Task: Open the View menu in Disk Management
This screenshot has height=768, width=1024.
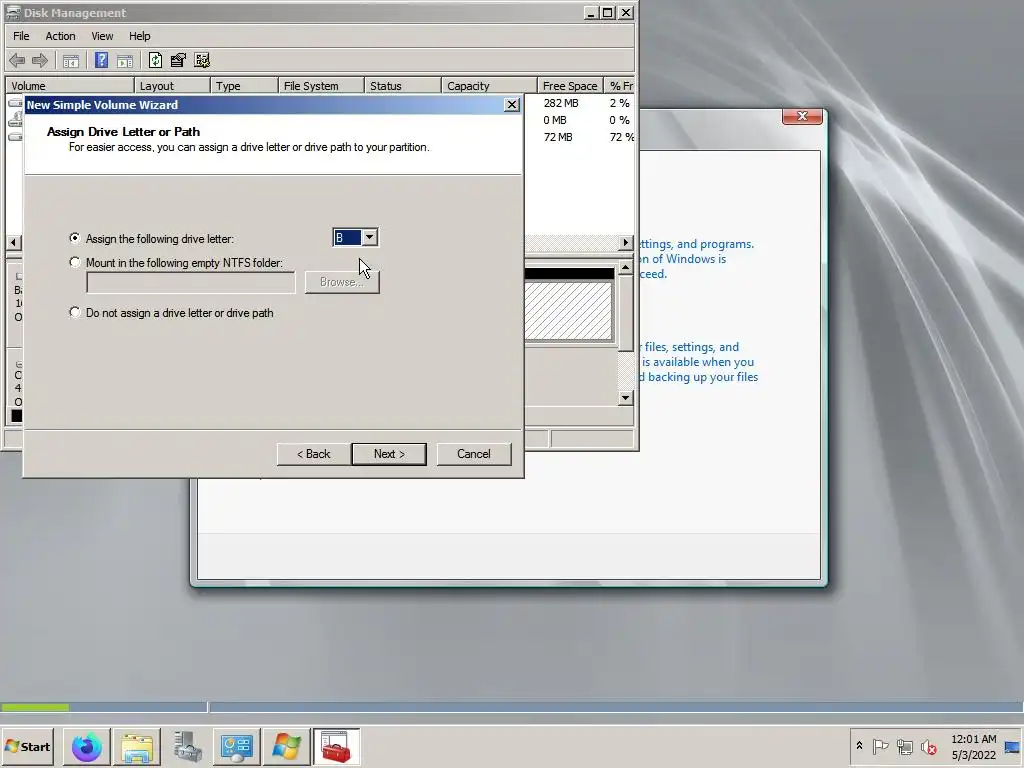Action: (x=102, y=36)
